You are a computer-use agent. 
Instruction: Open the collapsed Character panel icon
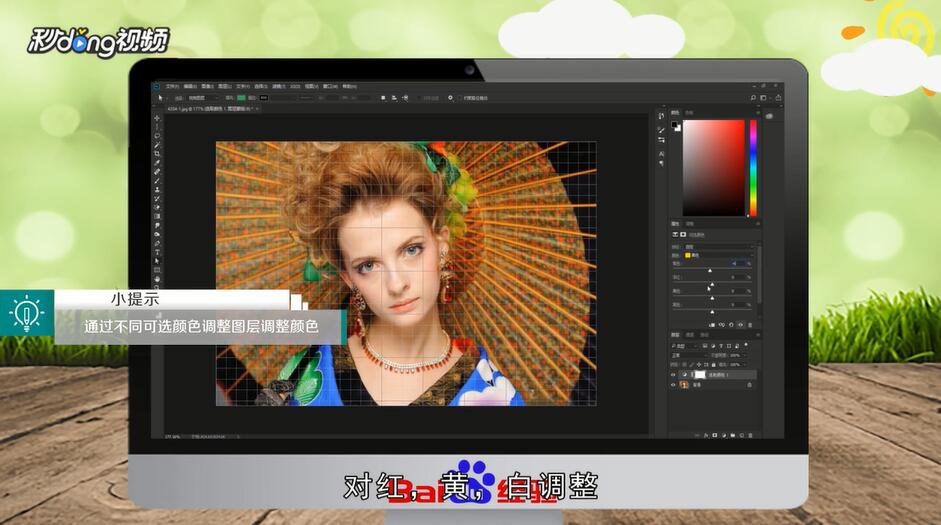[x=661, y=154]
